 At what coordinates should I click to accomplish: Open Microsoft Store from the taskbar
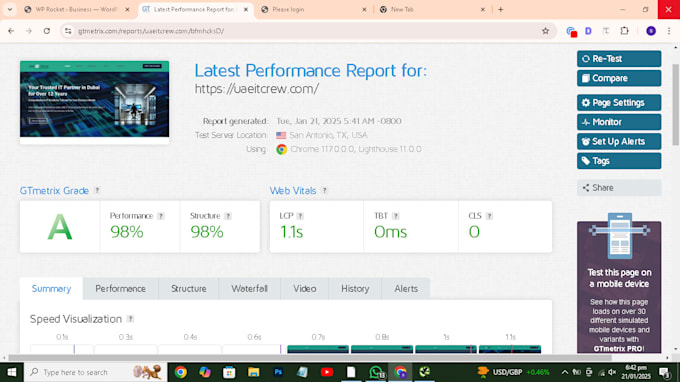tap(229, 372)
